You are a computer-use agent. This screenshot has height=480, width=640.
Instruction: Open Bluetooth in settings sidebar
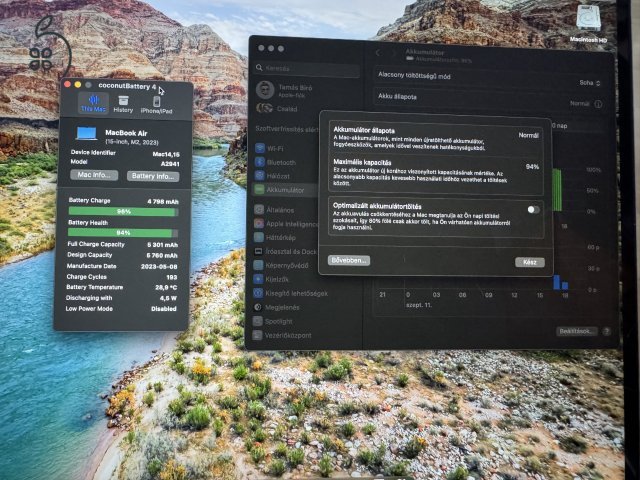coord(275,162)
